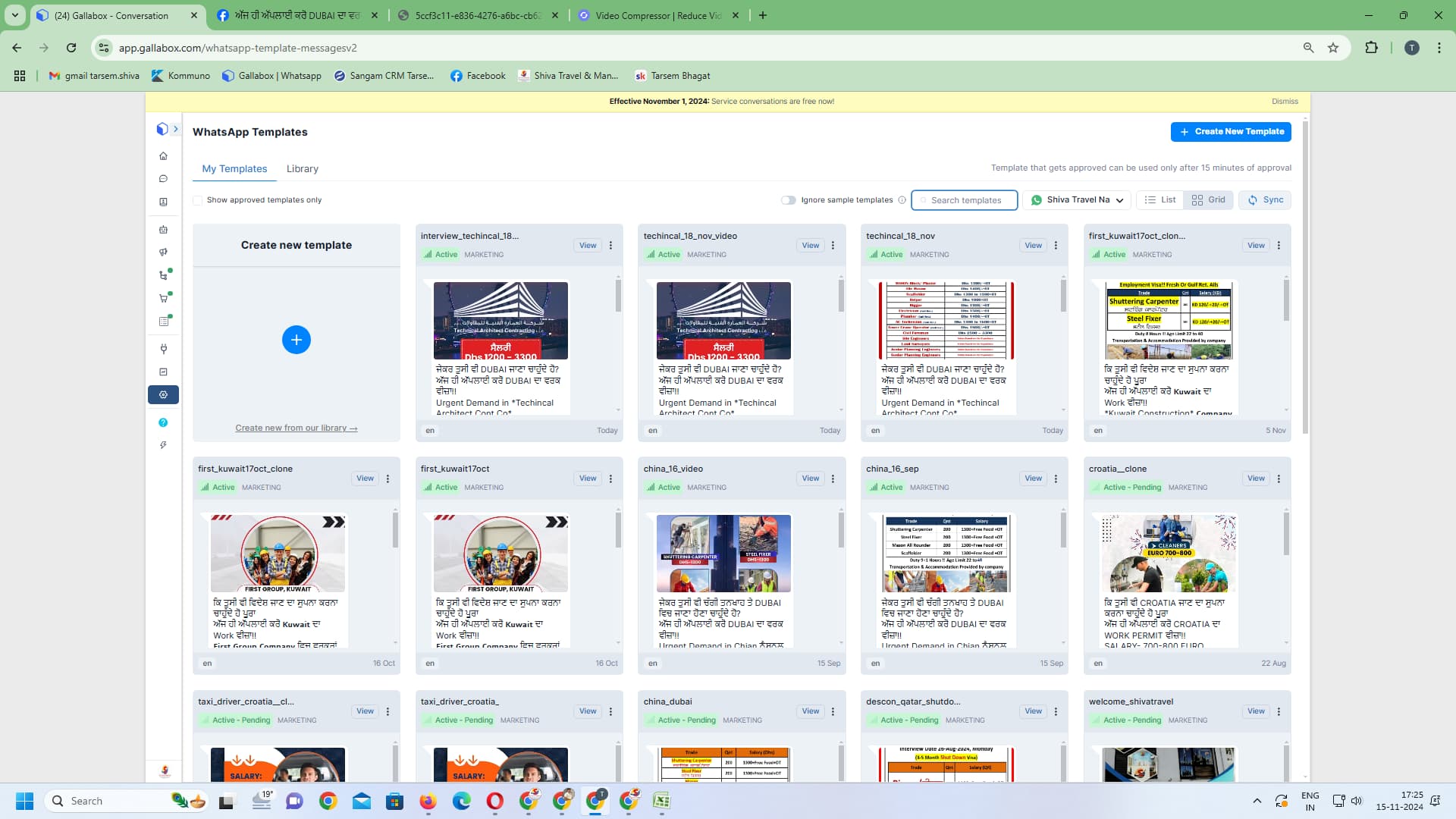The width and height of the screenshot is (1456, 819).
Task: Switch to My Templates tab
Action: tap(234, 168)
